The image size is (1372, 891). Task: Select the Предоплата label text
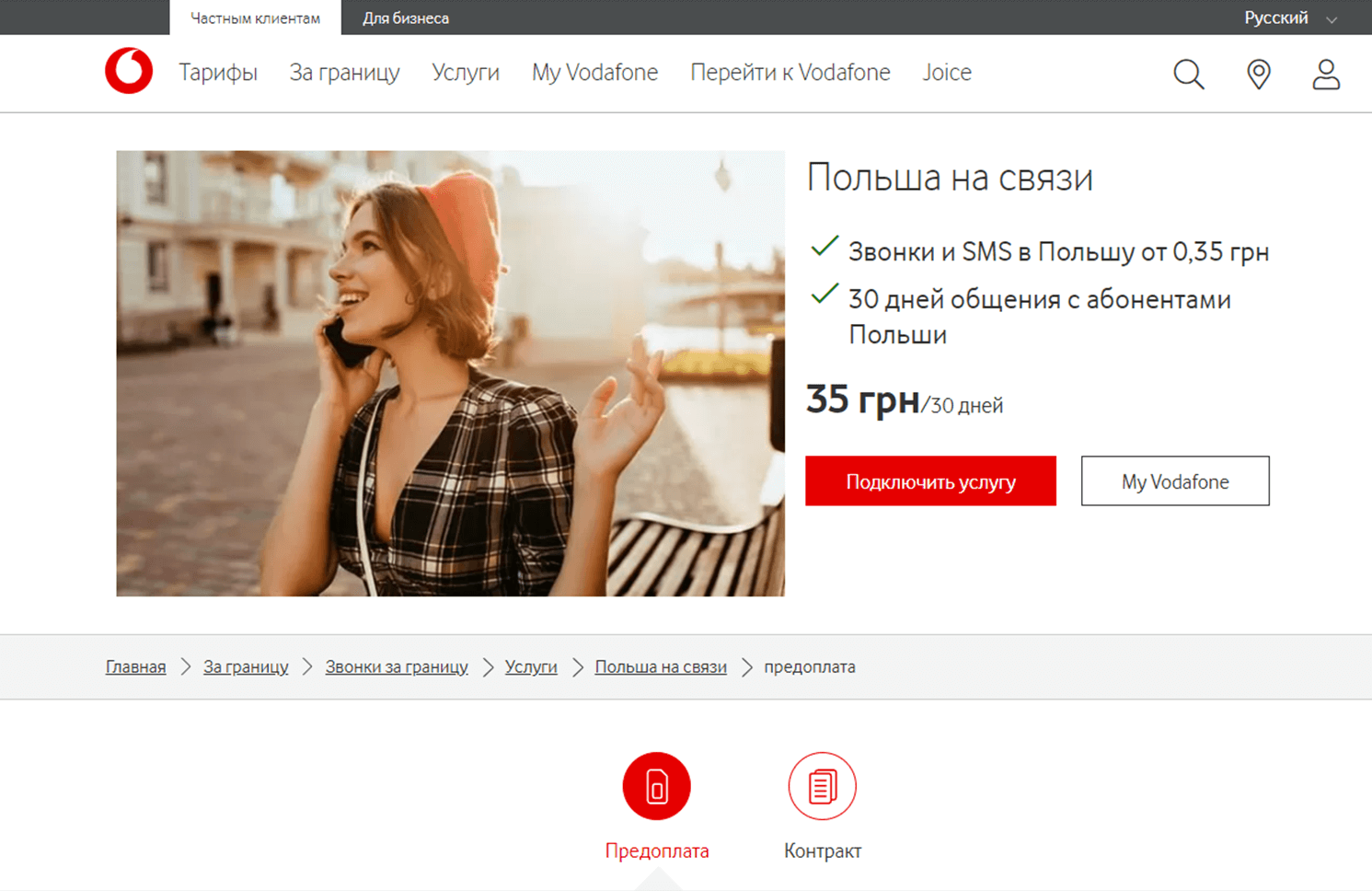click(657, 850)
